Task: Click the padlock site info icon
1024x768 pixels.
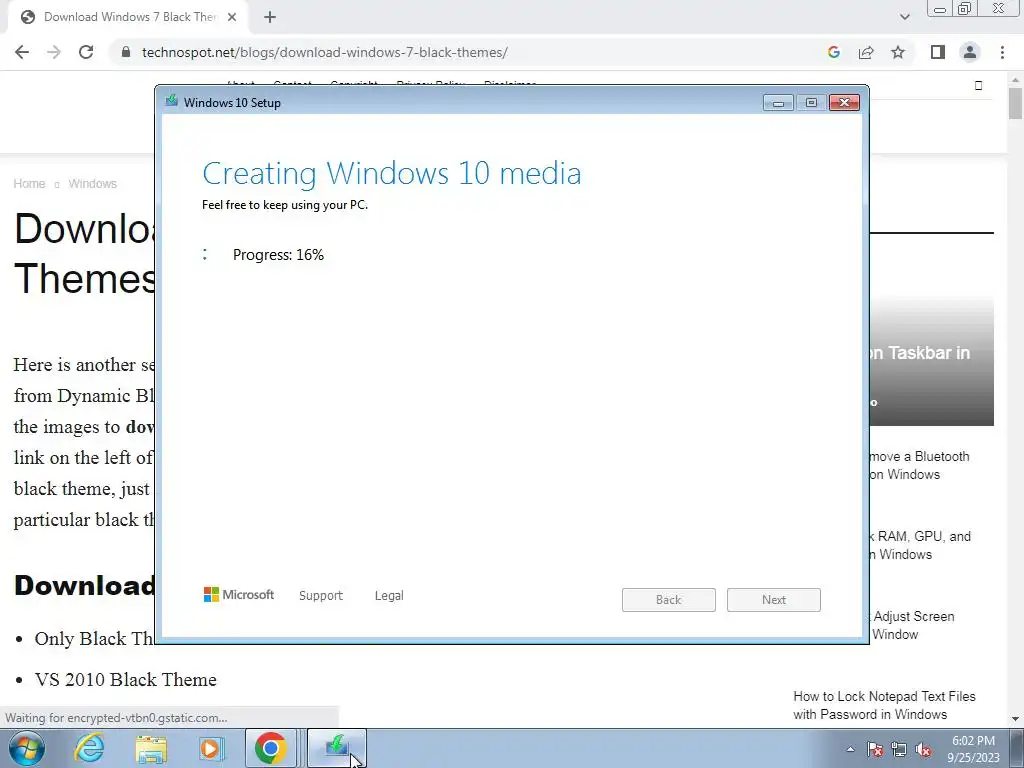Action: [126, 52]
